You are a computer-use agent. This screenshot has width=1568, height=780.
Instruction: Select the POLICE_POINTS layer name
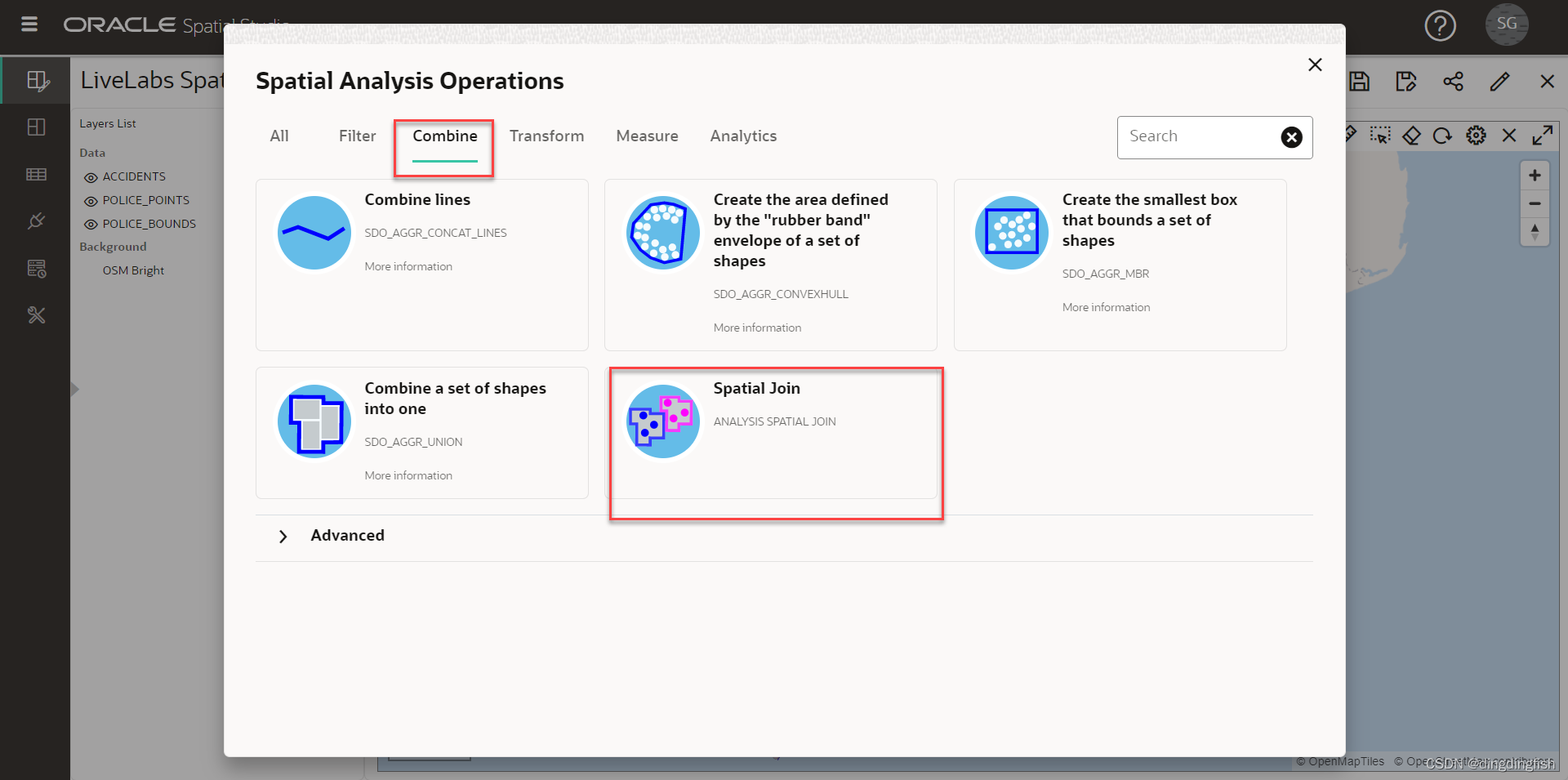pos(146,201)
